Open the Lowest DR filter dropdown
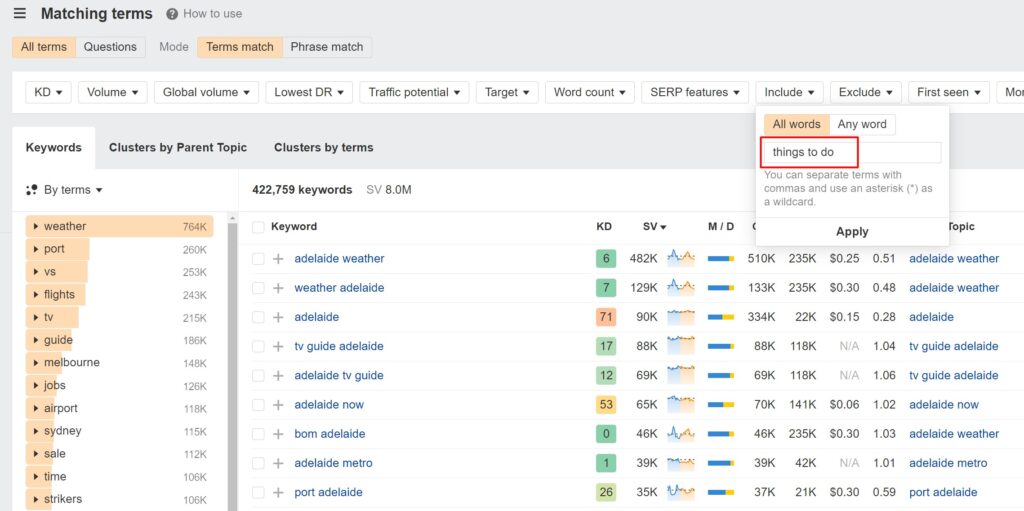 pyautogui.click(x=310, y=92)
